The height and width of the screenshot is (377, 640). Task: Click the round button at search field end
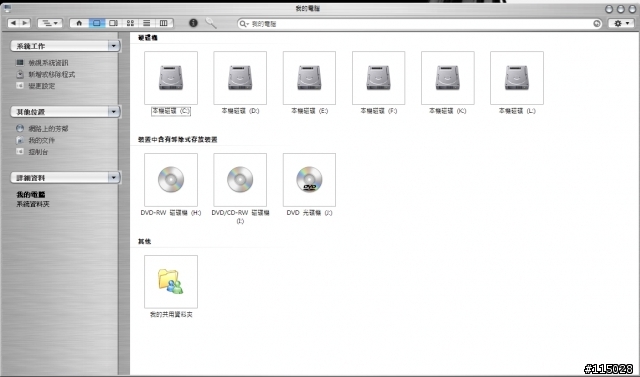597,24
